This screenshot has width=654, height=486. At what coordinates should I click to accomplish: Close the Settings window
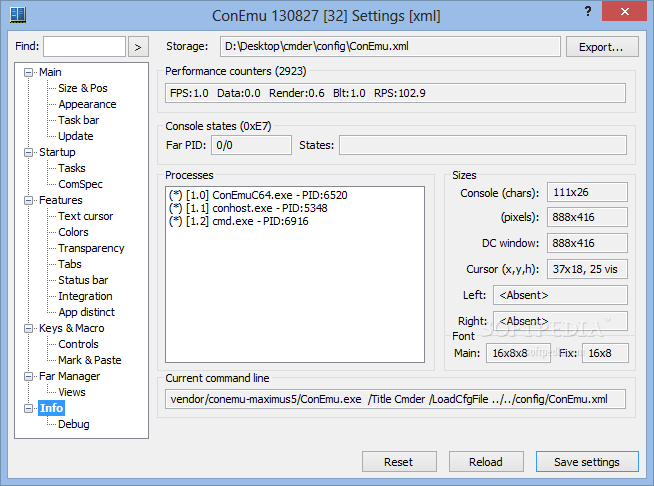624,12
